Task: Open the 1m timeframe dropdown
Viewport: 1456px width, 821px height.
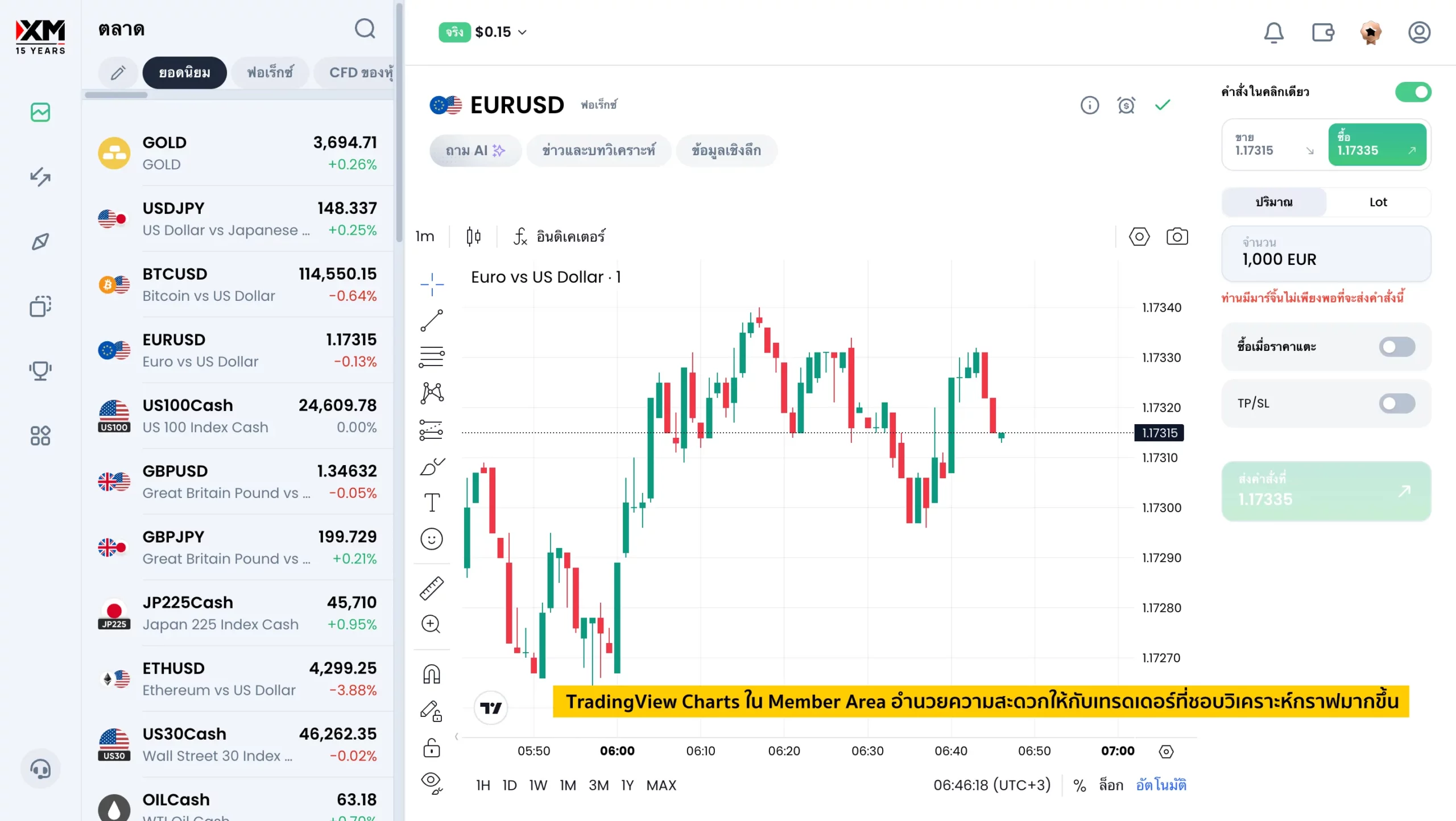Action: pyautogui.click(x=425, y=237)
